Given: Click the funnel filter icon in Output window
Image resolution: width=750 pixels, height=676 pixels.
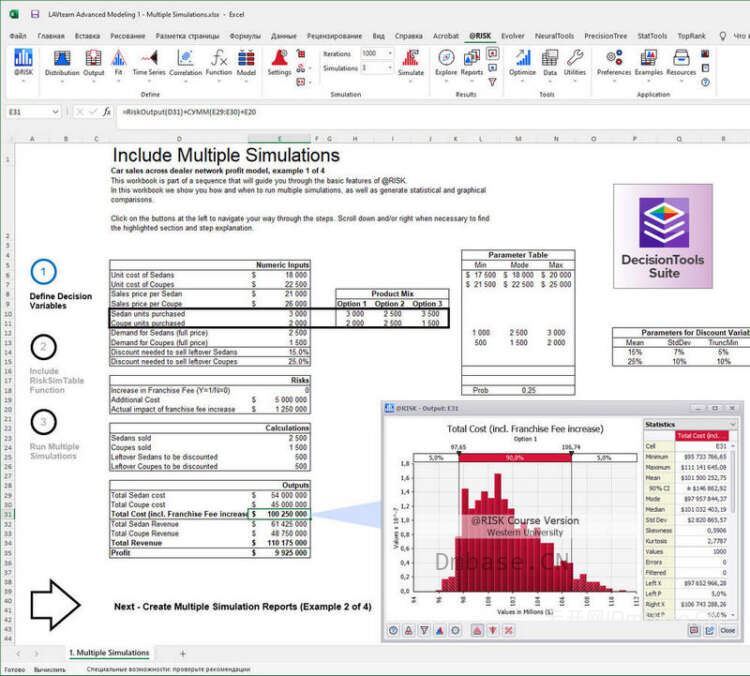Looking at the screenshot, I should [424, 631].
